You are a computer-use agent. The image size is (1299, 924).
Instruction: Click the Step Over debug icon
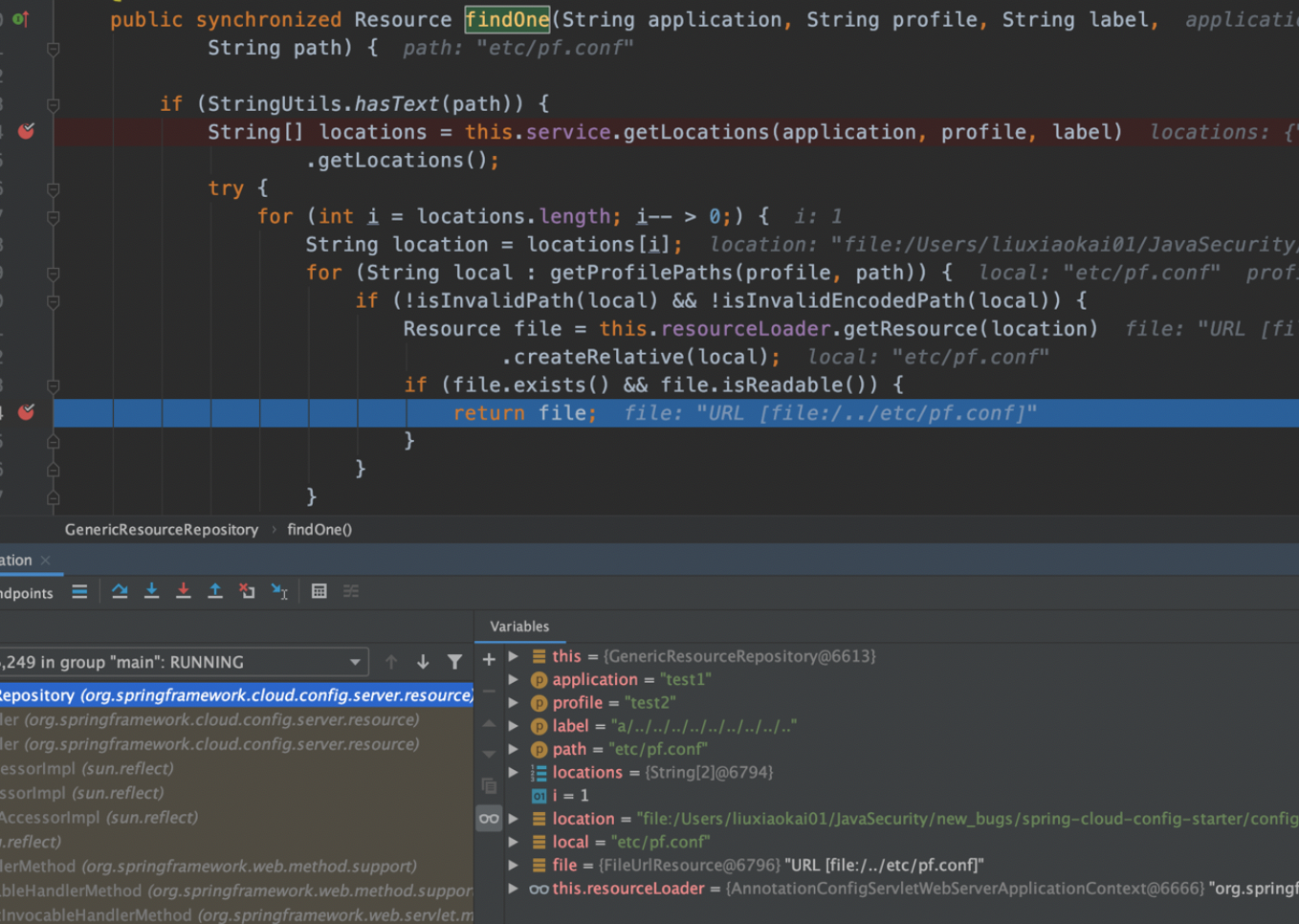[120, 592]
